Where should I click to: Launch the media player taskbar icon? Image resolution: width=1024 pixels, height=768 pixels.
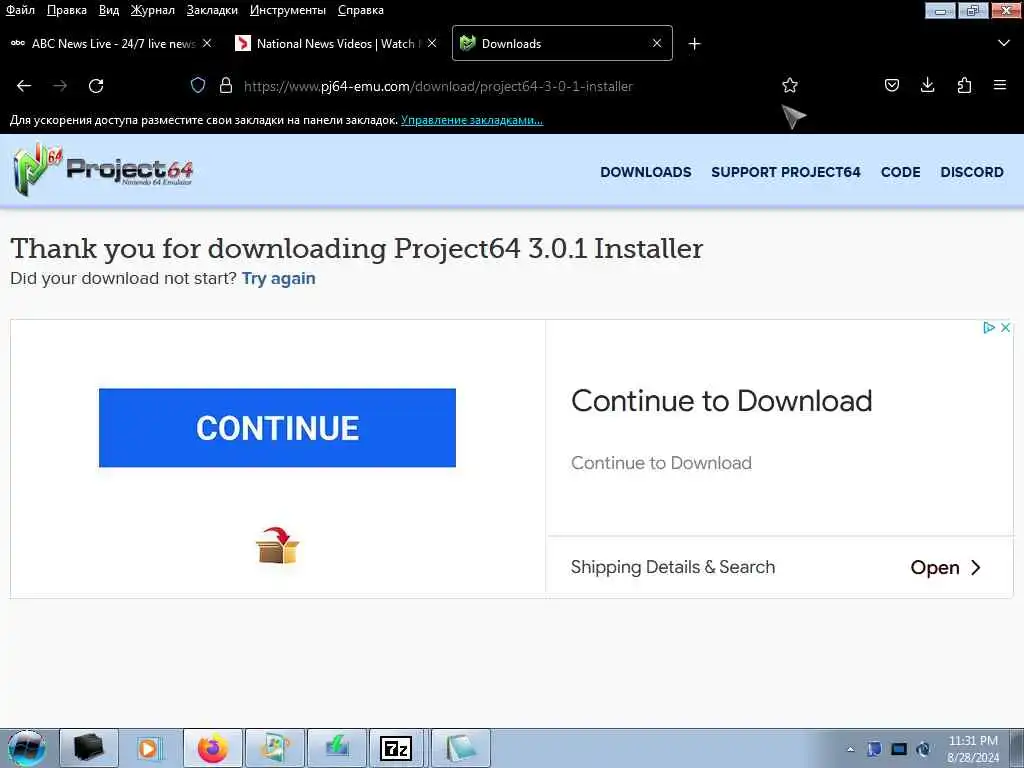coord(150,748)
